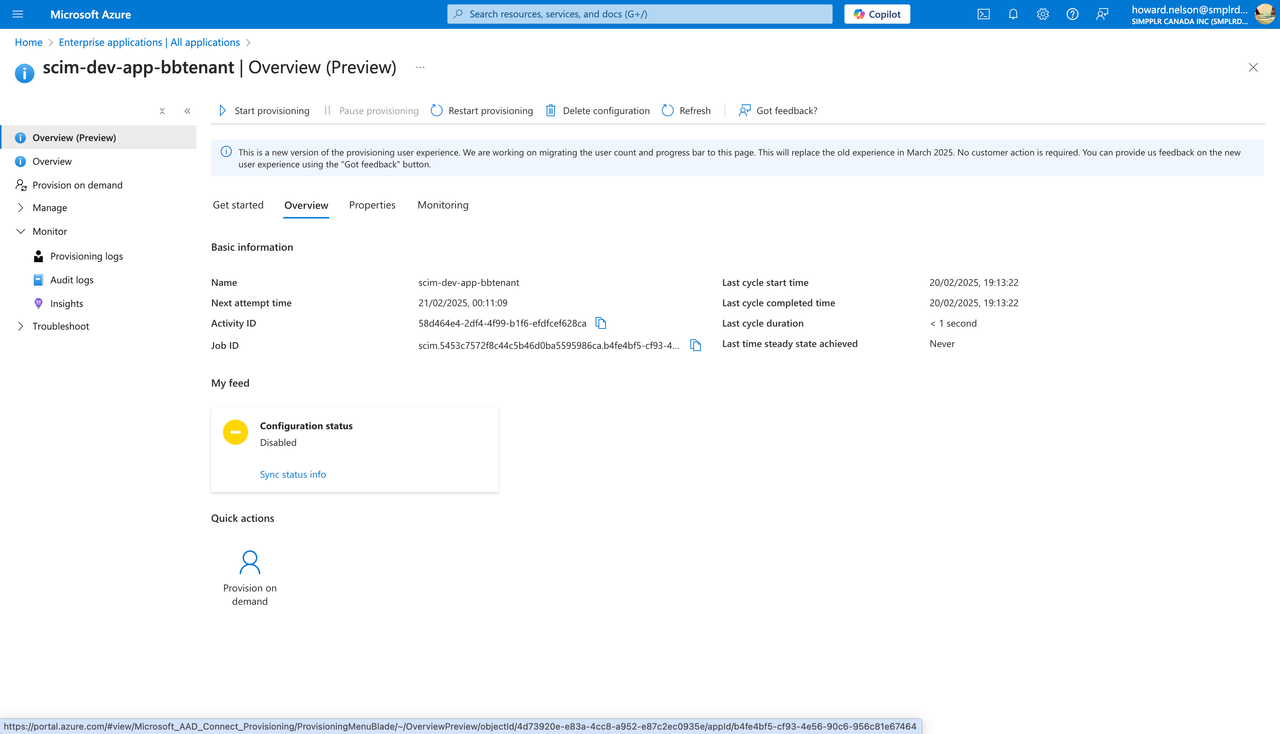
Task: Open the notifications bell
Action: click(x=1013, y=14)
